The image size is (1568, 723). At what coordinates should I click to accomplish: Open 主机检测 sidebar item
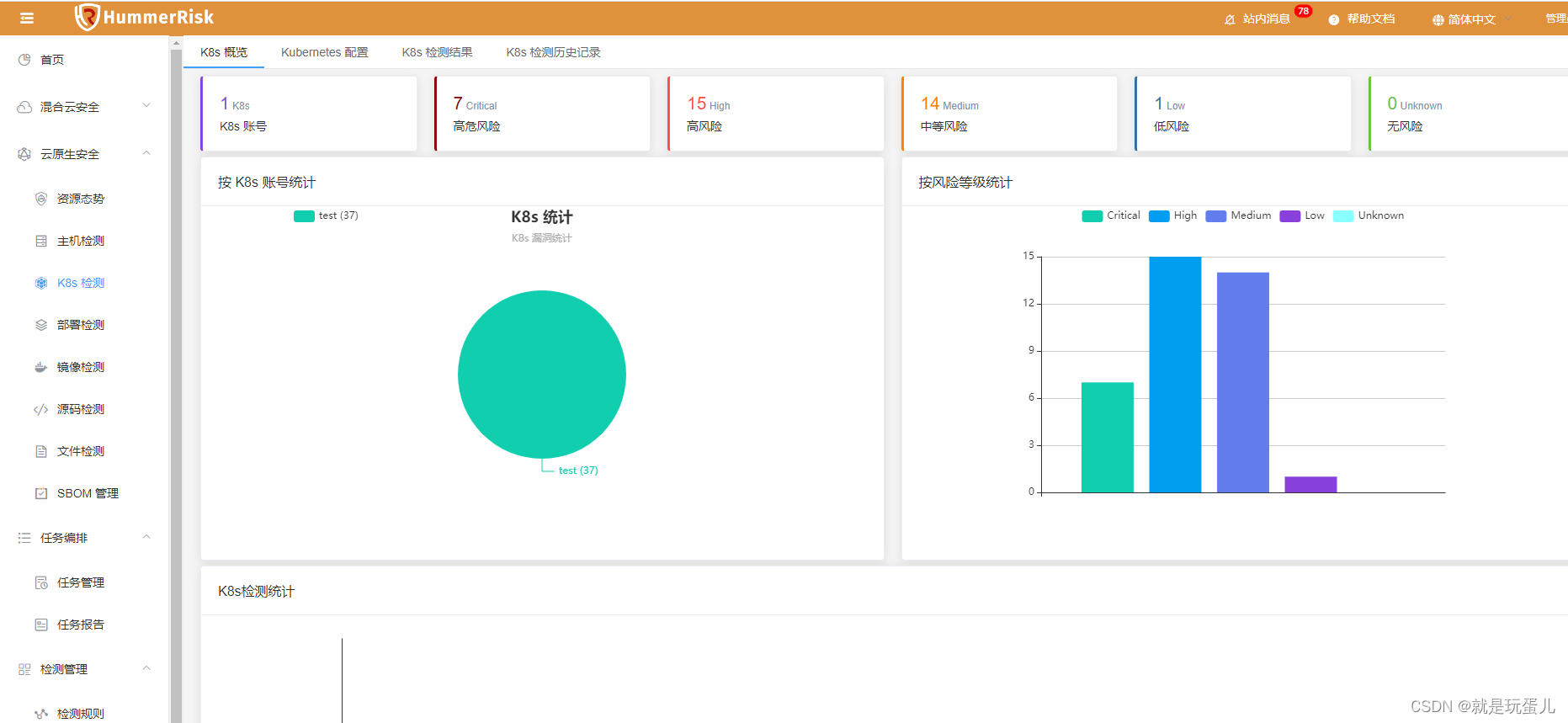[x=84, y=241]
